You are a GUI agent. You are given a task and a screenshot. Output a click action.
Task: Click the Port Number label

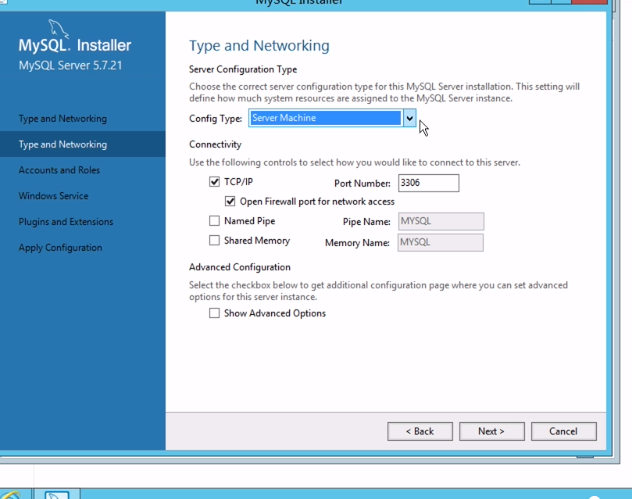(x=362, y=183)
